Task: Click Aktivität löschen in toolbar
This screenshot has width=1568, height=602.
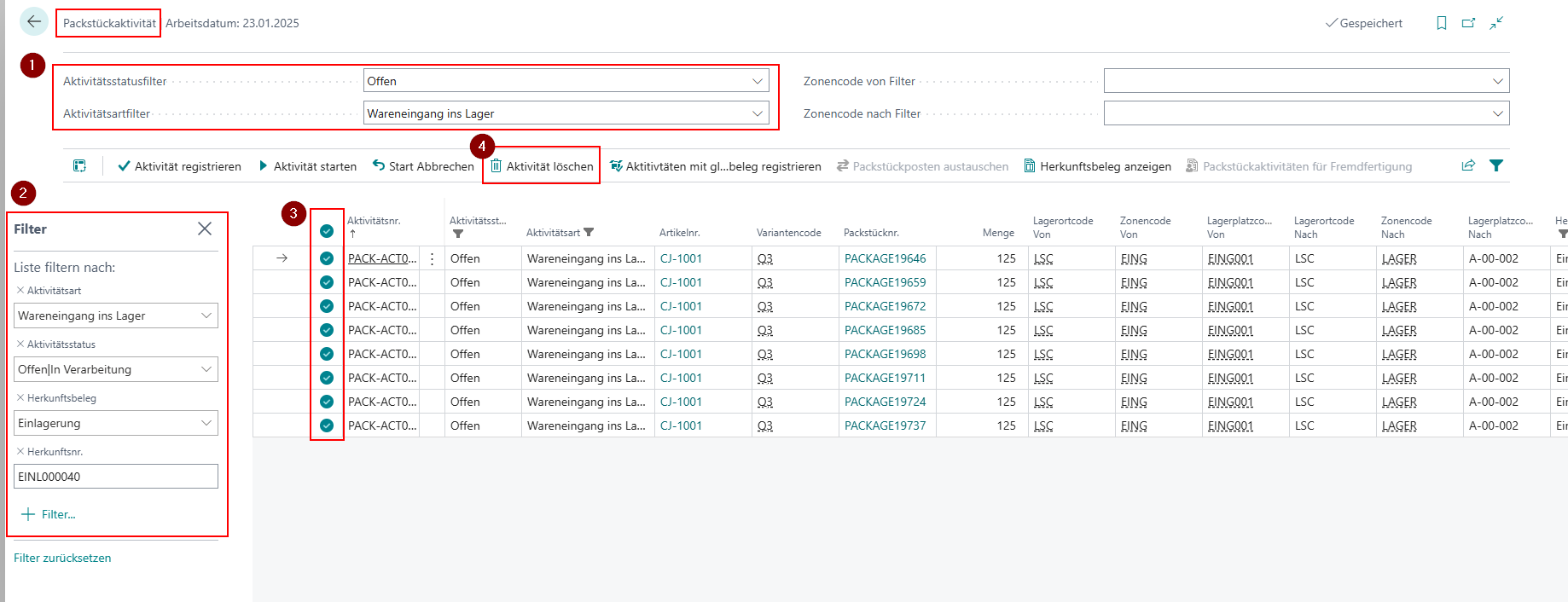Action: coord(542,166)
